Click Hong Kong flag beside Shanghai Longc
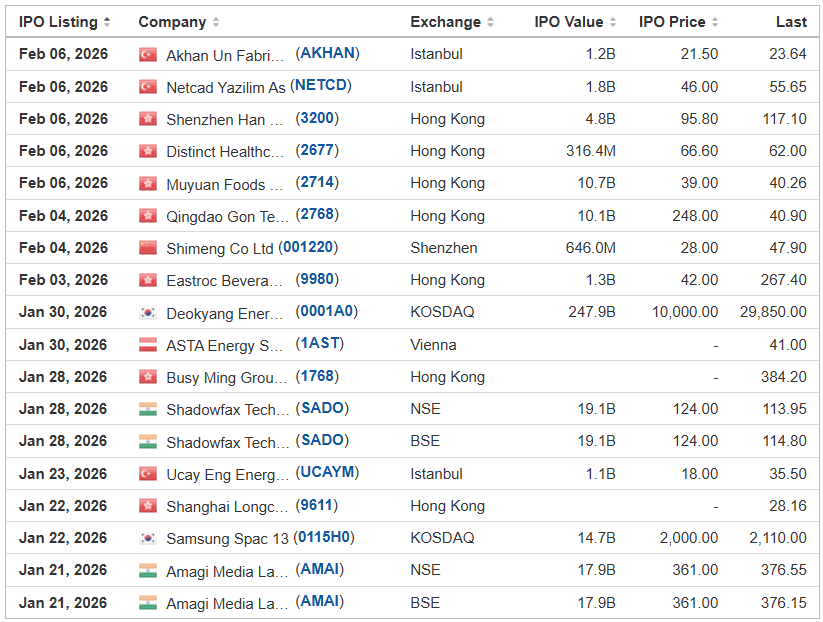 point(147,506)
